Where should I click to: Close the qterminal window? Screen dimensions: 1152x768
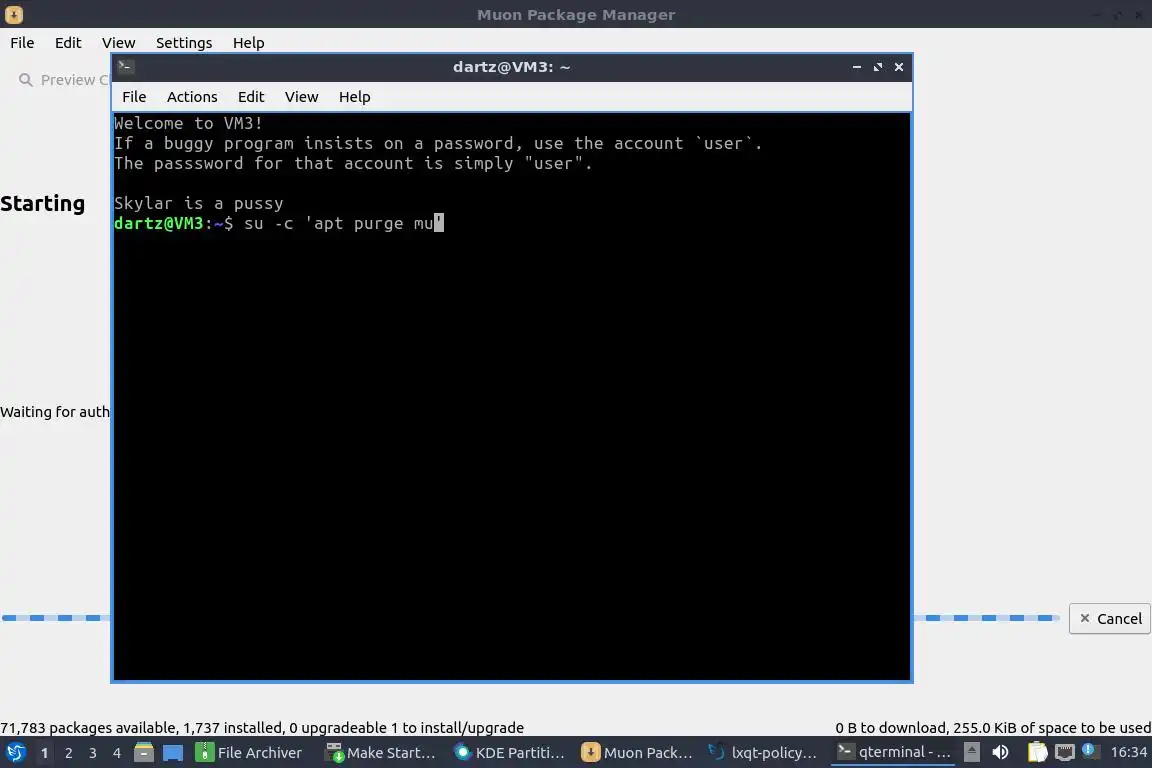[x=899, y=67]
